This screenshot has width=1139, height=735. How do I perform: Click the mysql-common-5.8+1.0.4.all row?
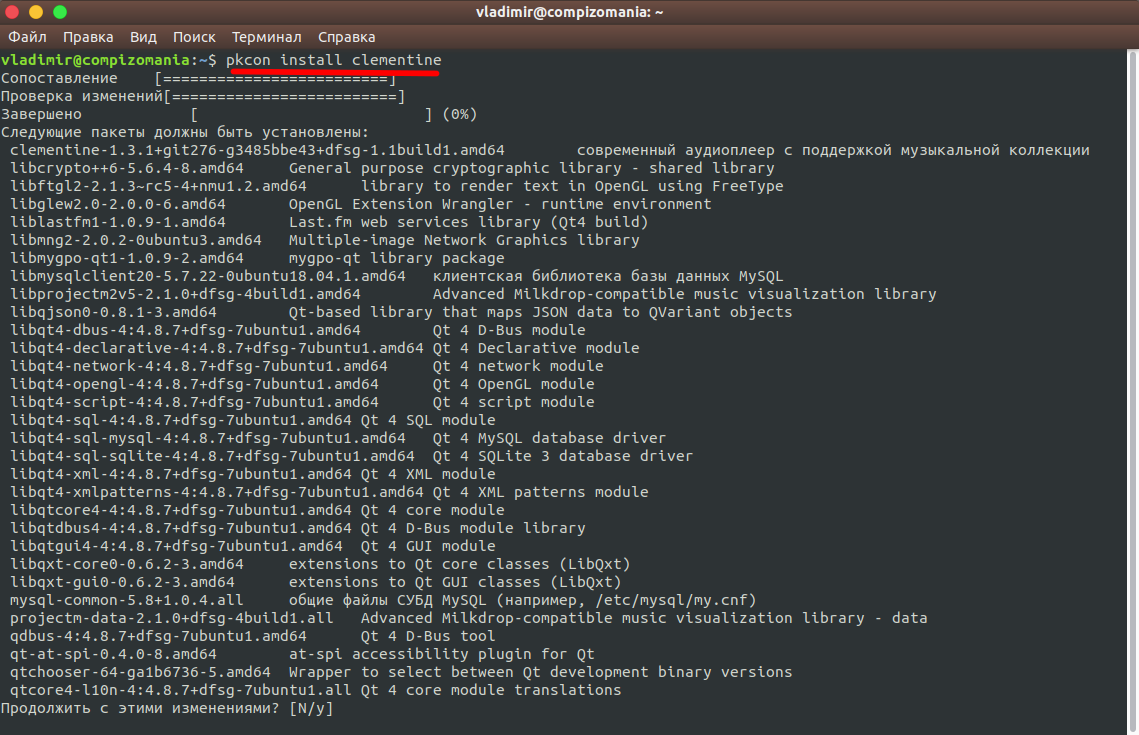point(384,600)
